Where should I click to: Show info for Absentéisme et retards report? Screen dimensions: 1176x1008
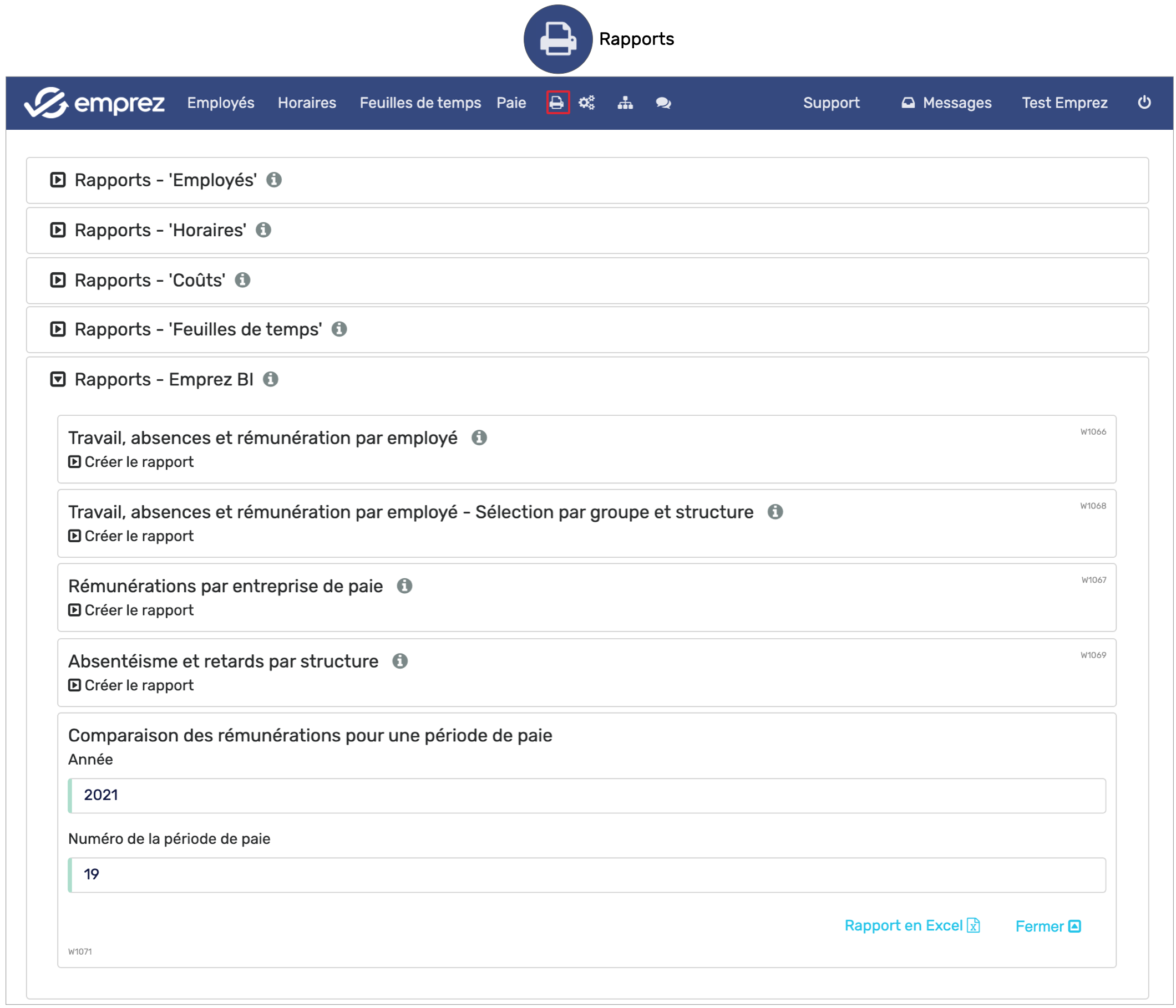[400, 661]
